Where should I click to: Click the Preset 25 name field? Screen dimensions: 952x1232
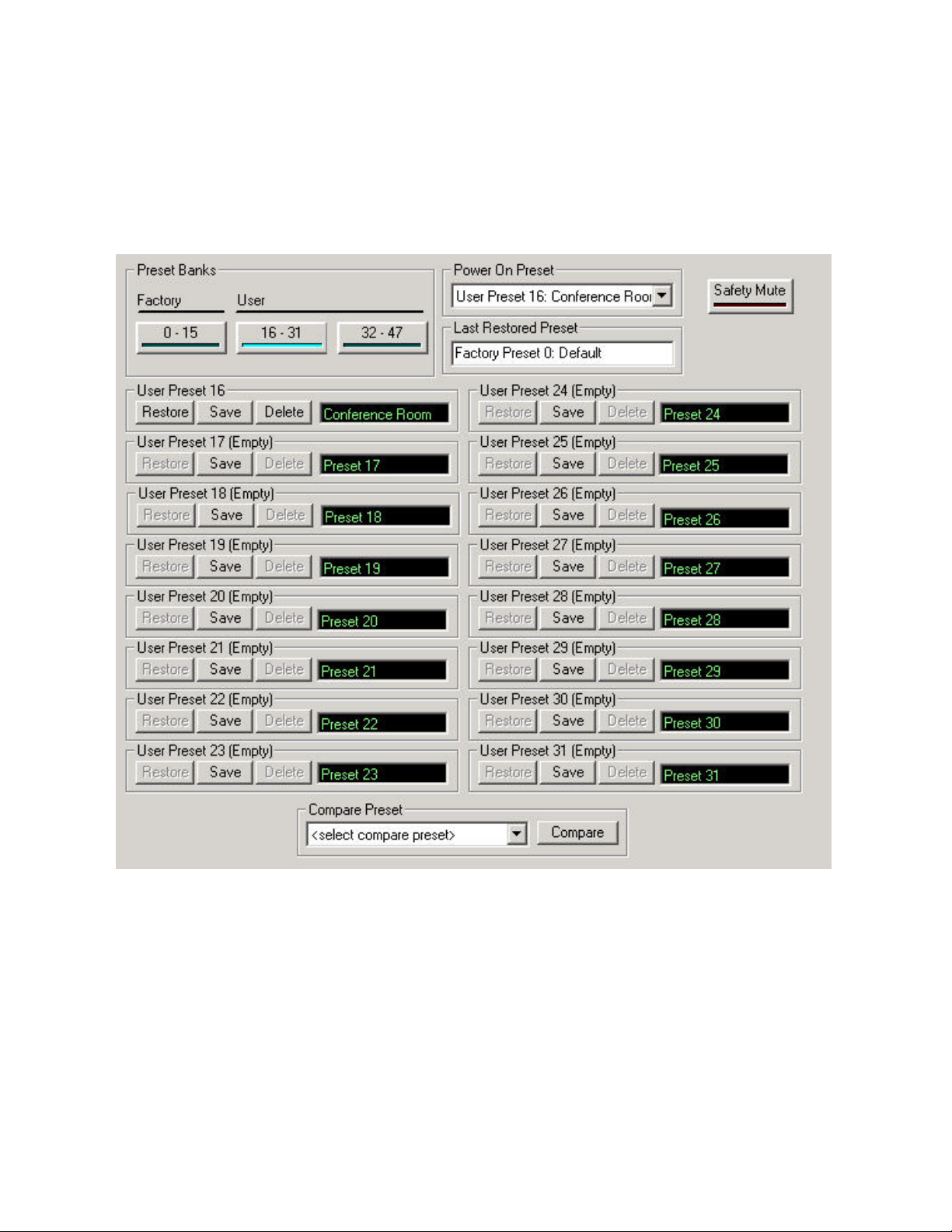(724, 466)
